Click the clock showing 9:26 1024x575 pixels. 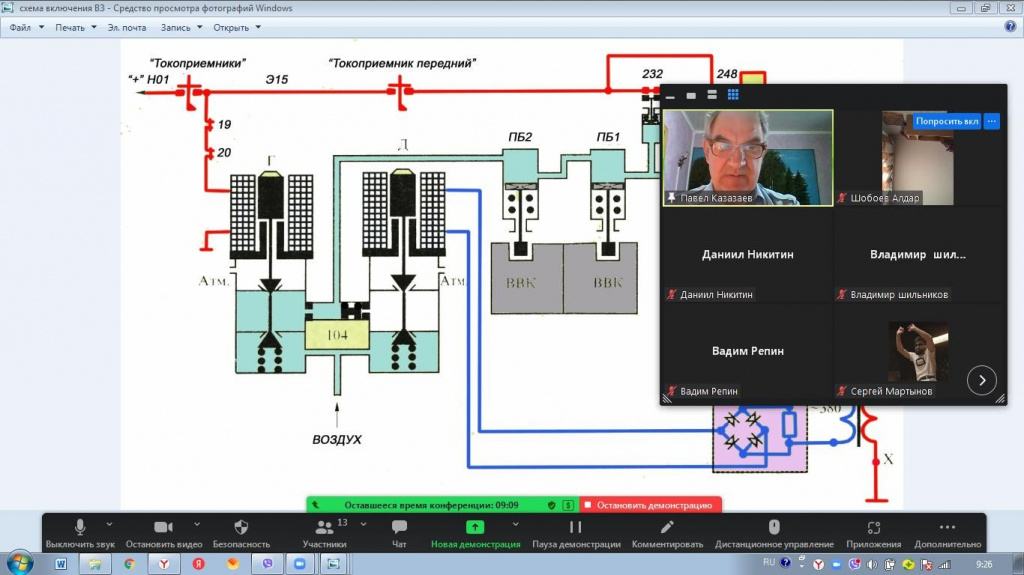tap(984, 565)
